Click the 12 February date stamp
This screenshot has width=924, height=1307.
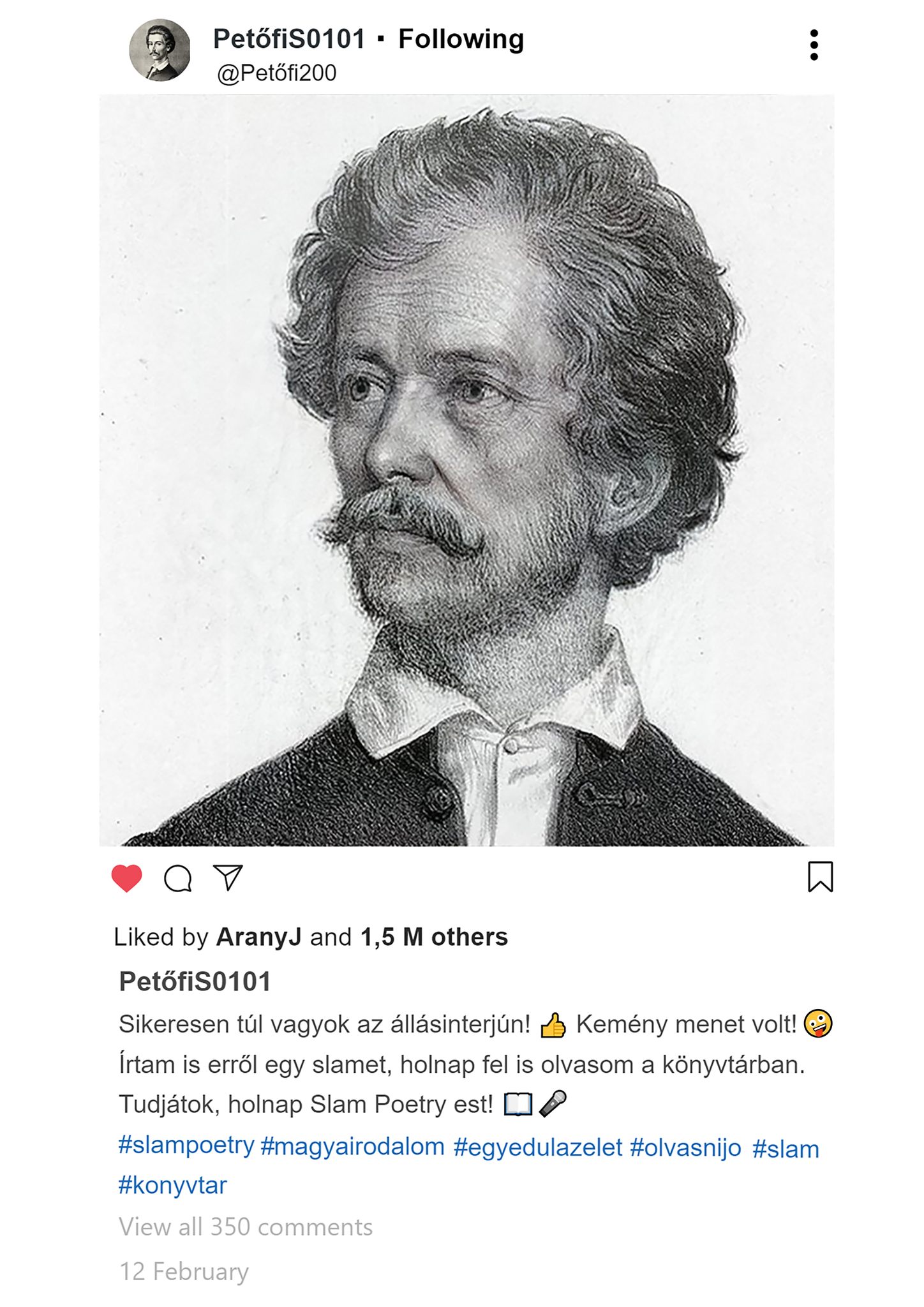click(x=184, y=1271)
